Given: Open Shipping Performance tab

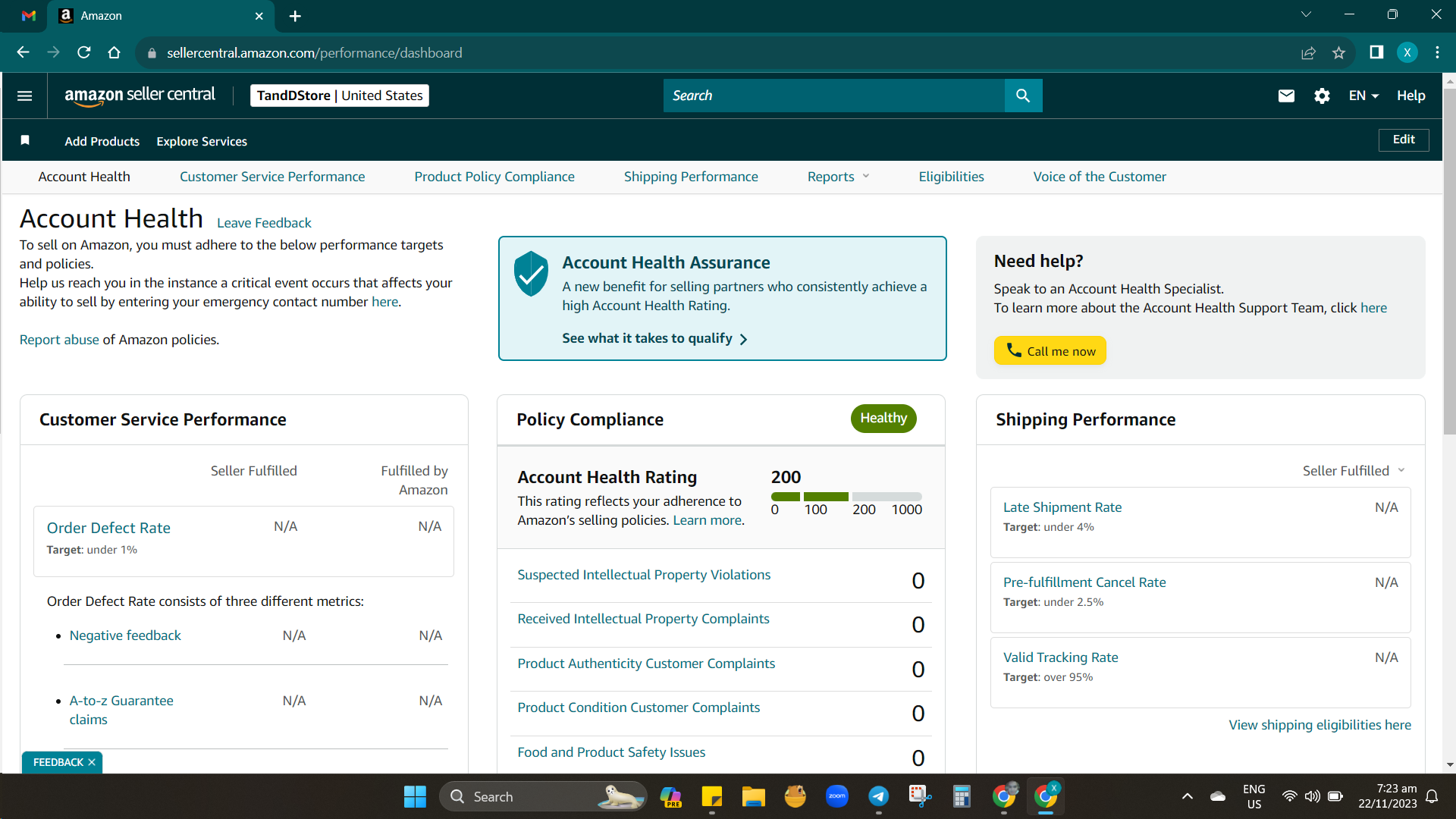Looking at the screenshot, I should 691,177.
